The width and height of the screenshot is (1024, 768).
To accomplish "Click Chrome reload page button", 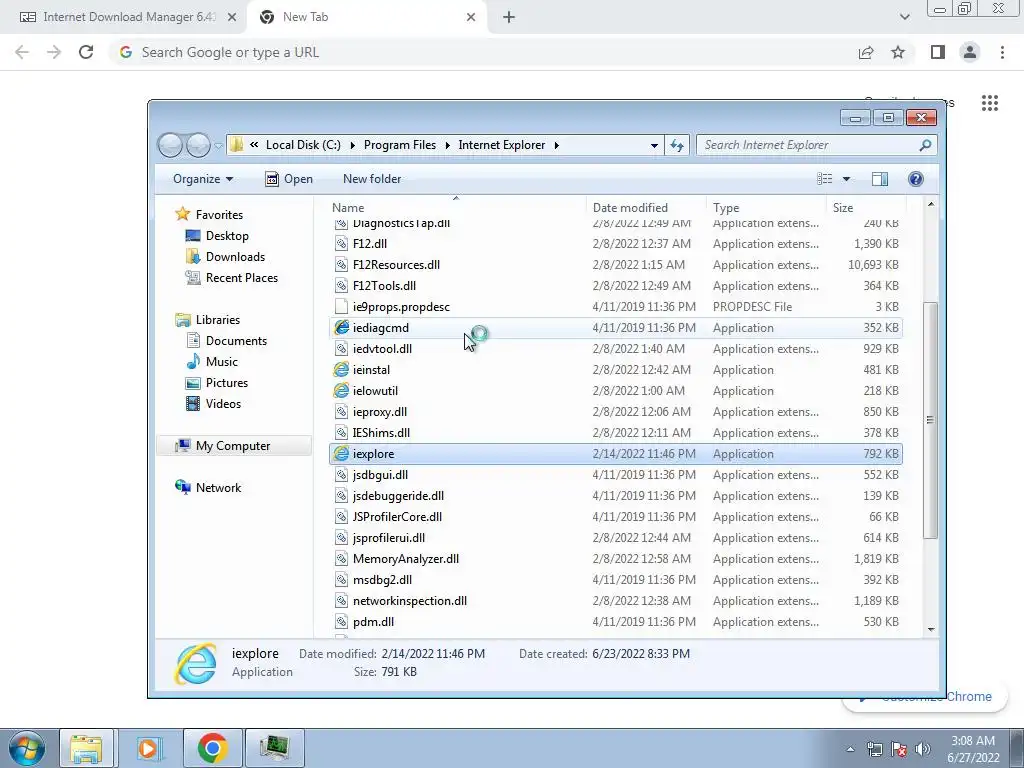I will pyautogui.click(x=86, y=52).
